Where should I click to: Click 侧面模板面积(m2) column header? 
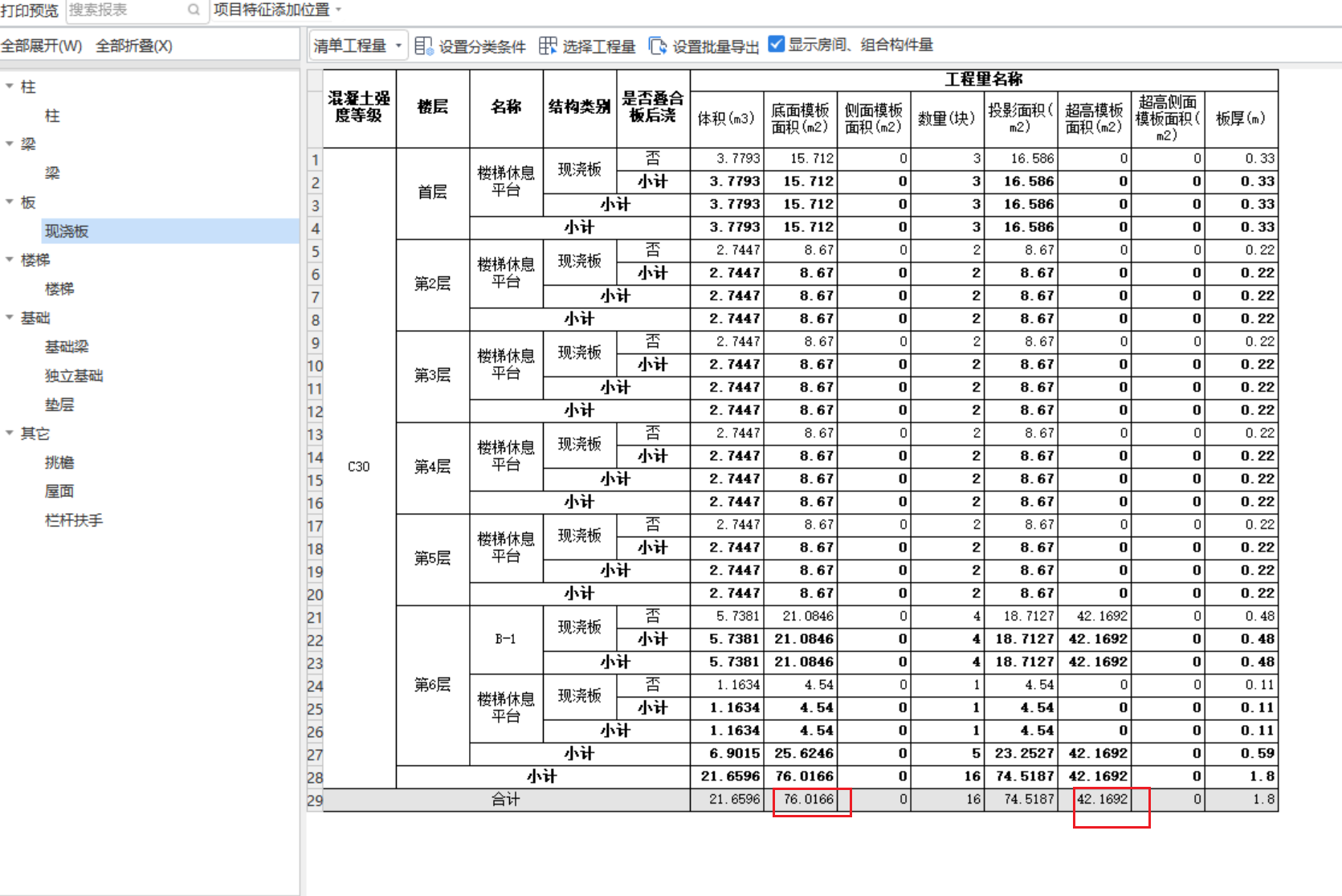pyautogui.click(x=874, y=119)
